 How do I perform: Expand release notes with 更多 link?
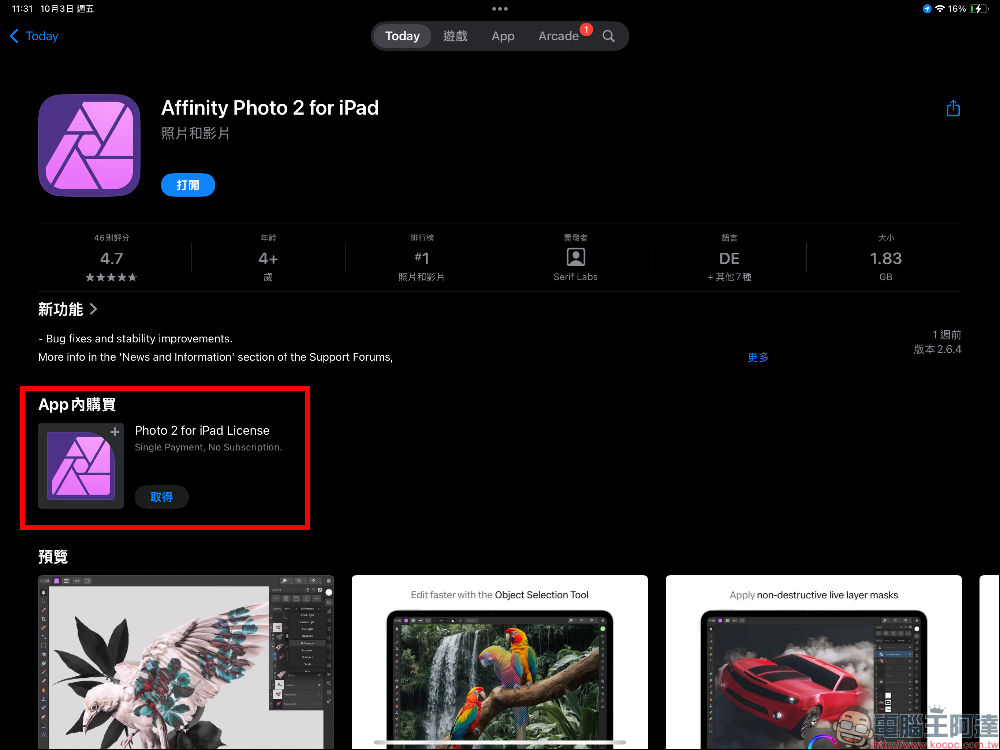(x=758, y=357)
